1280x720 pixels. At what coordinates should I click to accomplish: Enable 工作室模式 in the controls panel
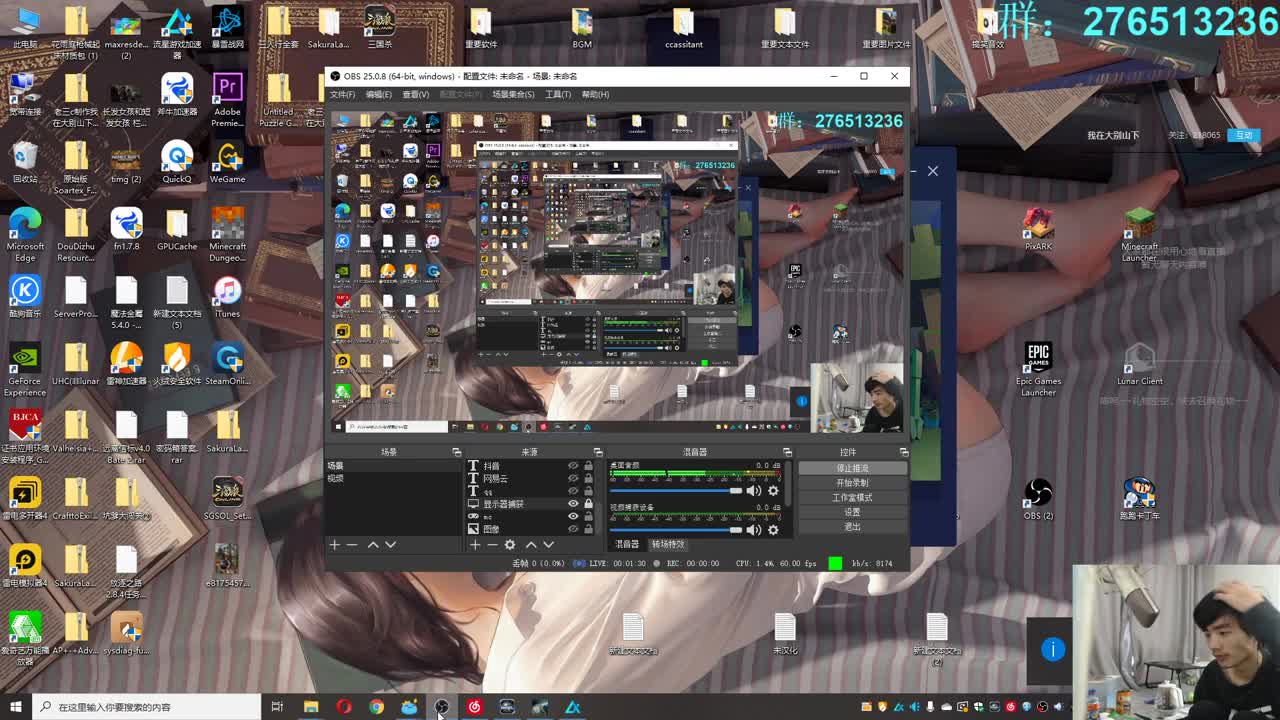(852, 498)
